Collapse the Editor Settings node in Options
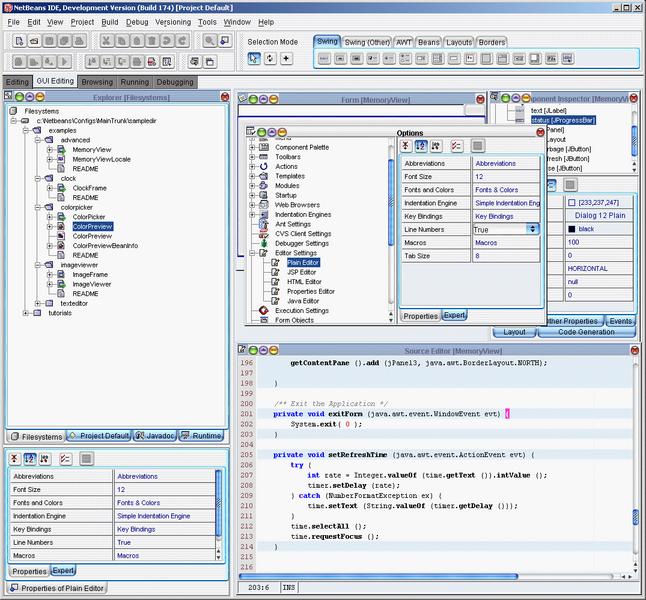This screenshot has height=600, width=646. coord(252,253)
